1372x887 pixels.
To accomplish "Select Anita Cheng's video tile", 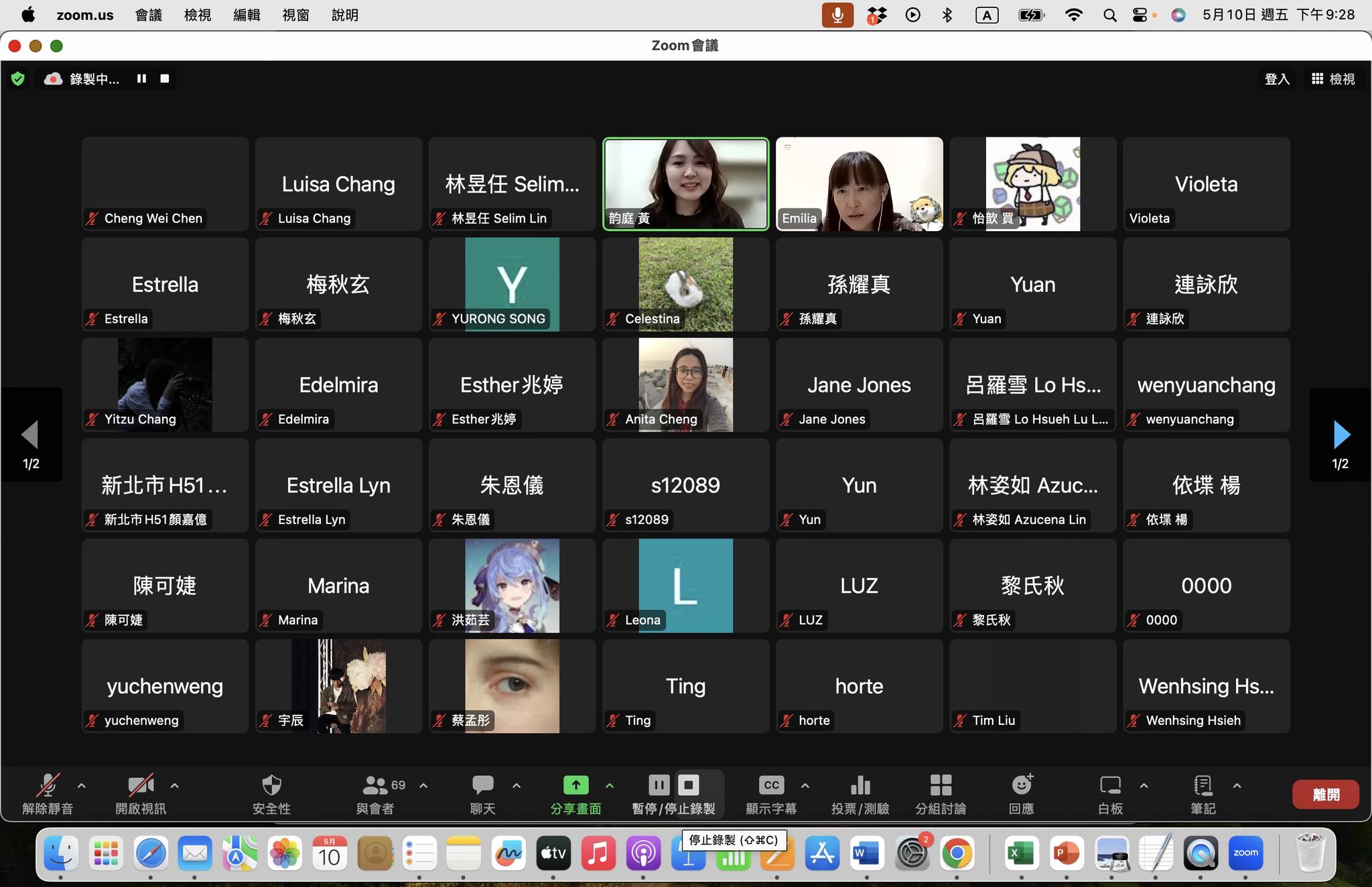I will (686, 385).
